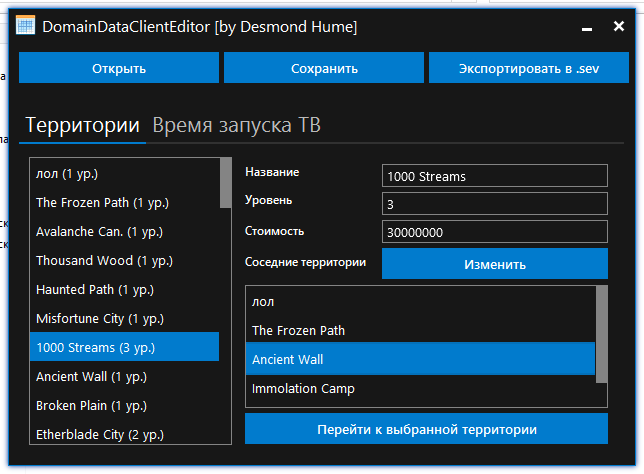Click Экспортировать в .sev button
The image size is (644, 474).
click(529, 68)
